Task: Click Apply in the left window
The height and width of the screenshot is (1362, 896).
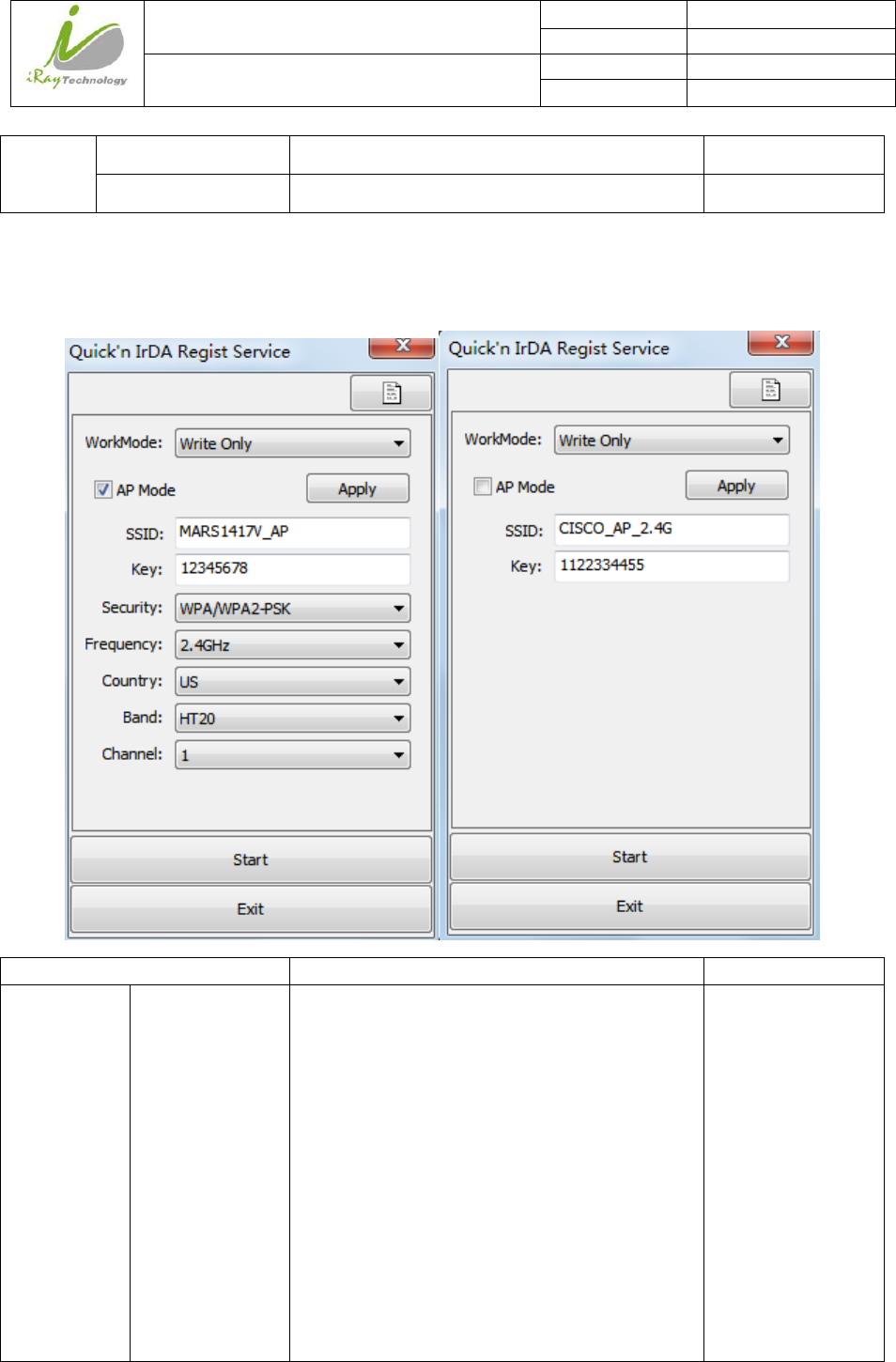Action: click(358, 488)
